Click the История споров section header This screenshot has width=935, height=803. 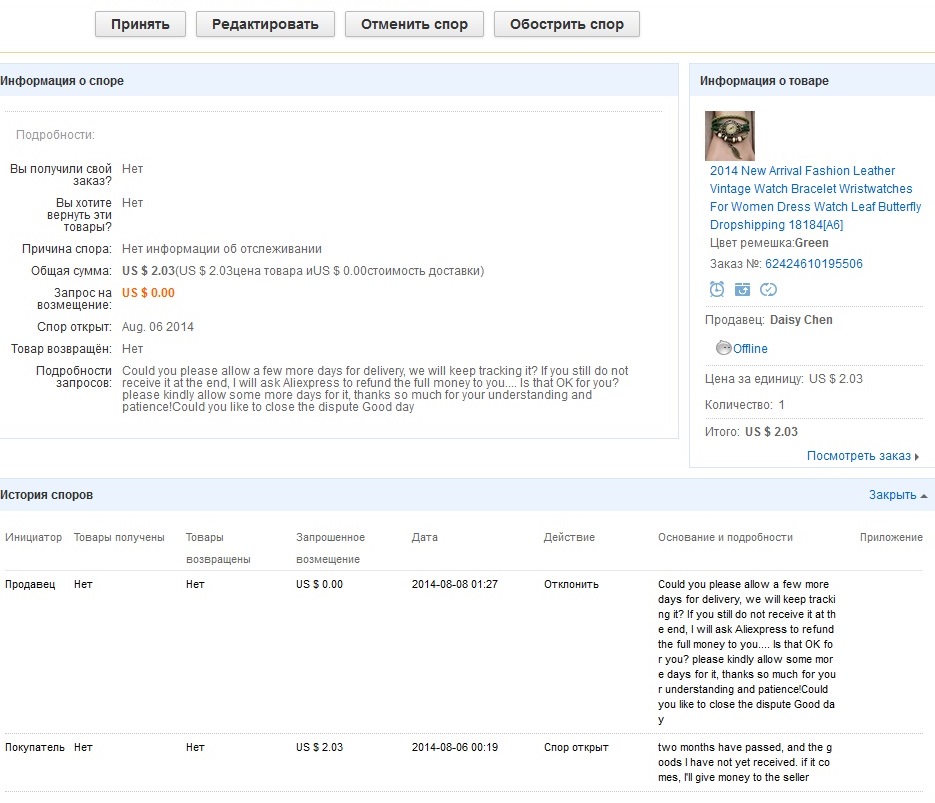point(47,495)
